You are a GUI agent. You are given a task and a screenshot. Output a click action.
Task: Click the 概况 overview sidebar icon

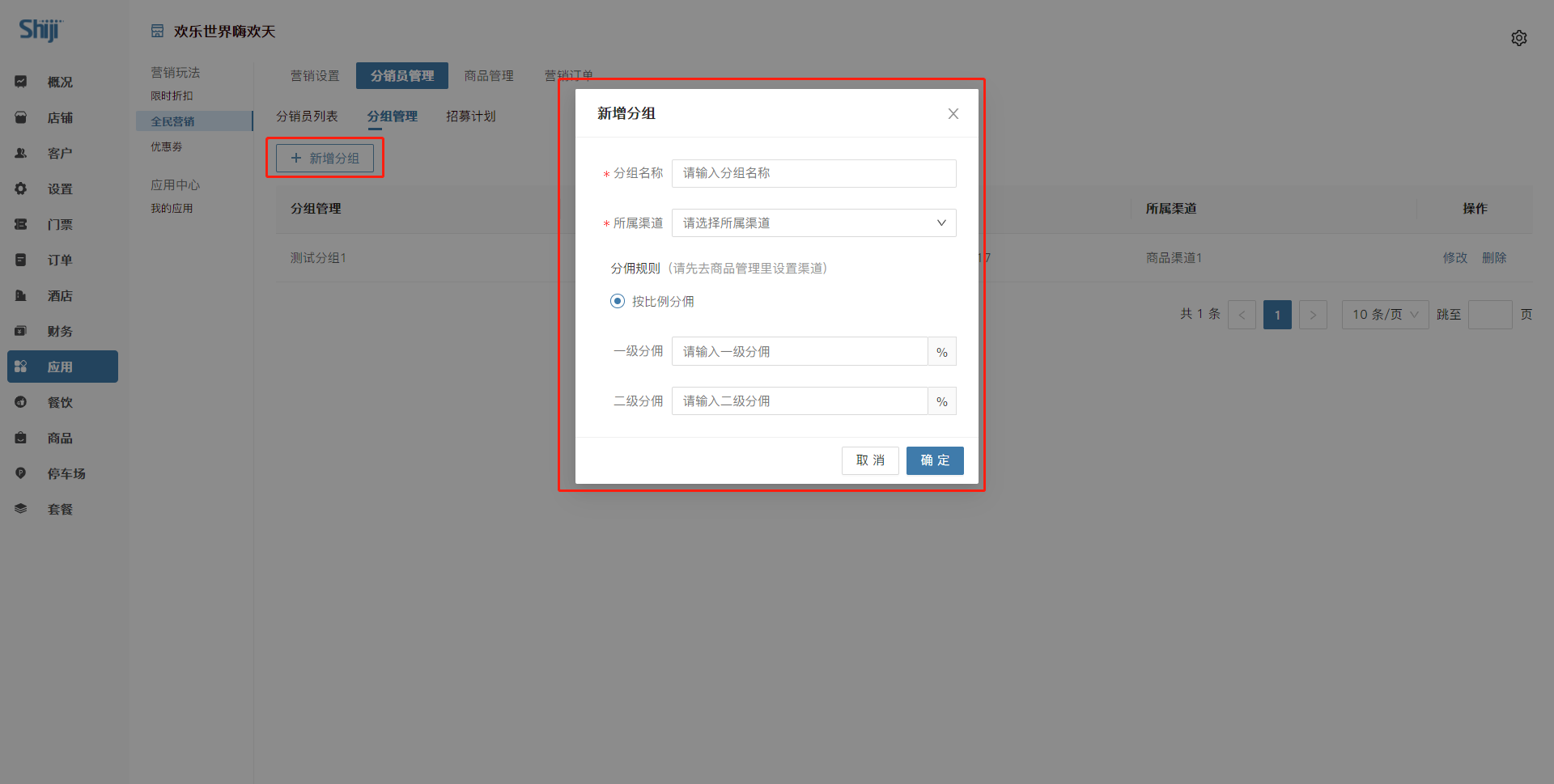pyautogui.click(x=21, y=82)
